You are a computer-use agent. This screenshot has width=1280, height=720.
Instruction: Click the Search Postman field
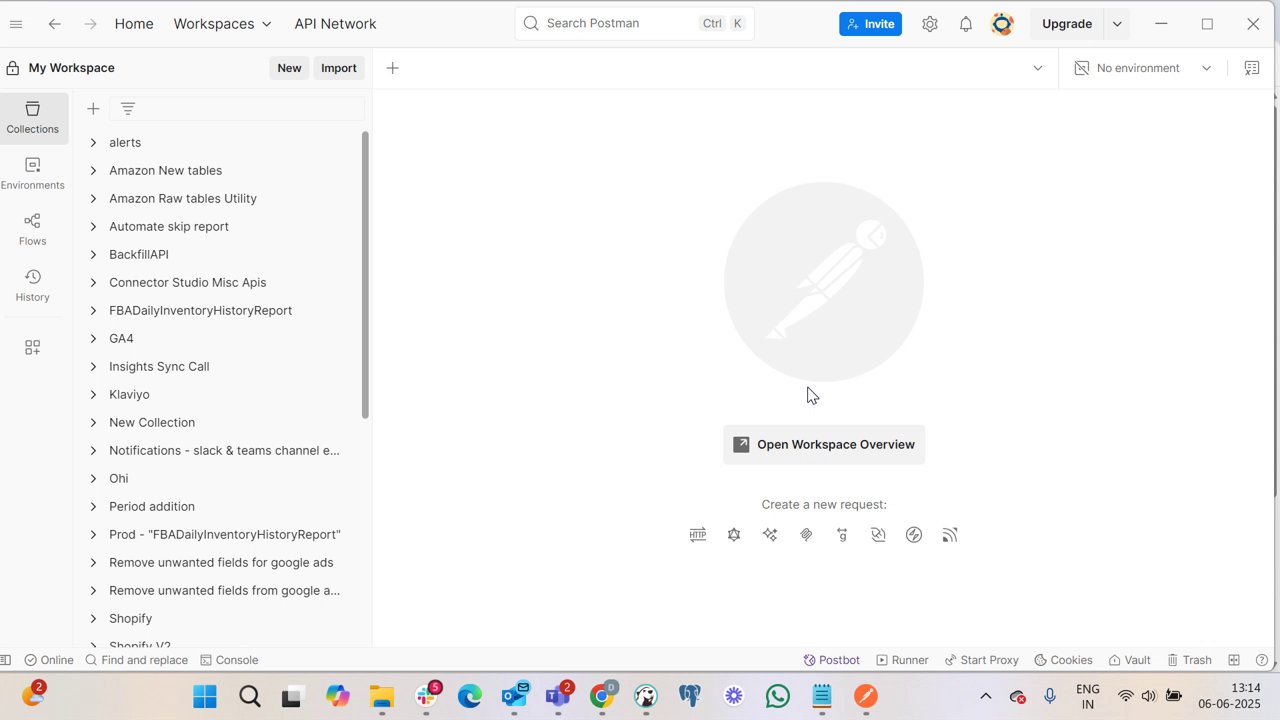click(635, 24)
